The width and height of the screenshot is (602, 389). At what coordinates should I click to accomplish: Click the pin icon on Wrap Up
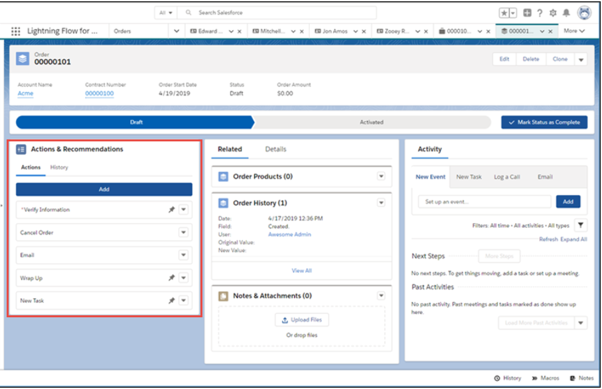(172, 278)
